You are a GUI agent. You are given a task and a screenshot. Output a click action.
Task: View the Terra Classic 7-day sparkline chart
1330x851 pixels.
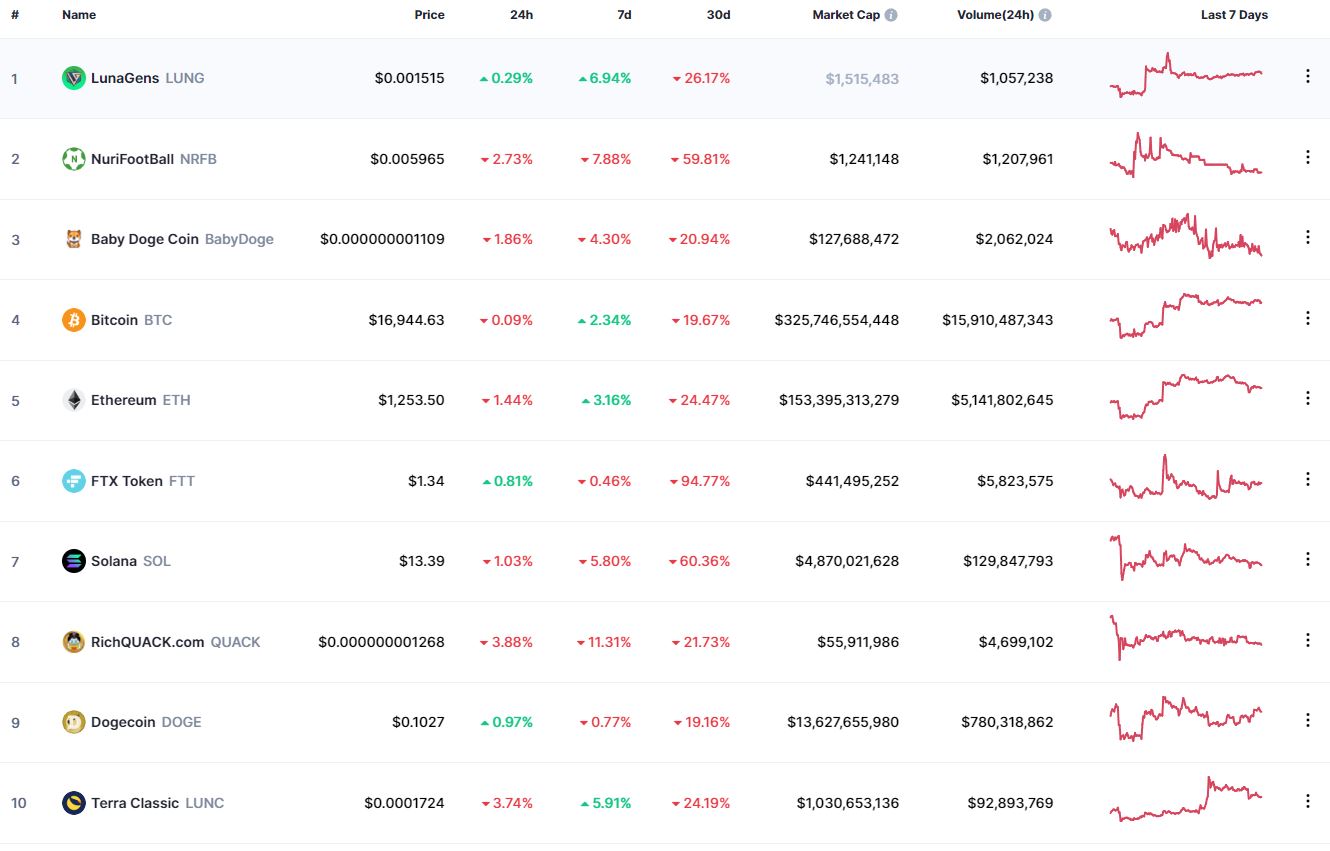[1186, 799]
